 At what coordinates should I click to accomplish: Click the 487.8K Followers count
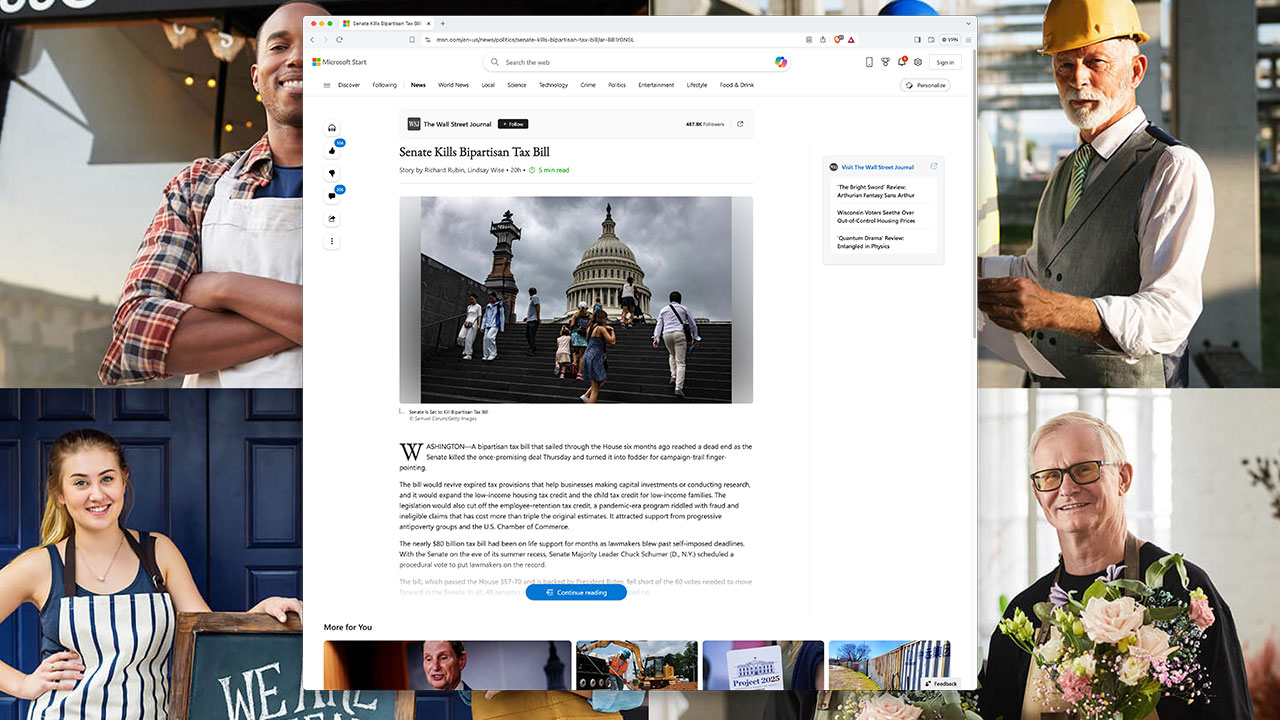(705, 124)
